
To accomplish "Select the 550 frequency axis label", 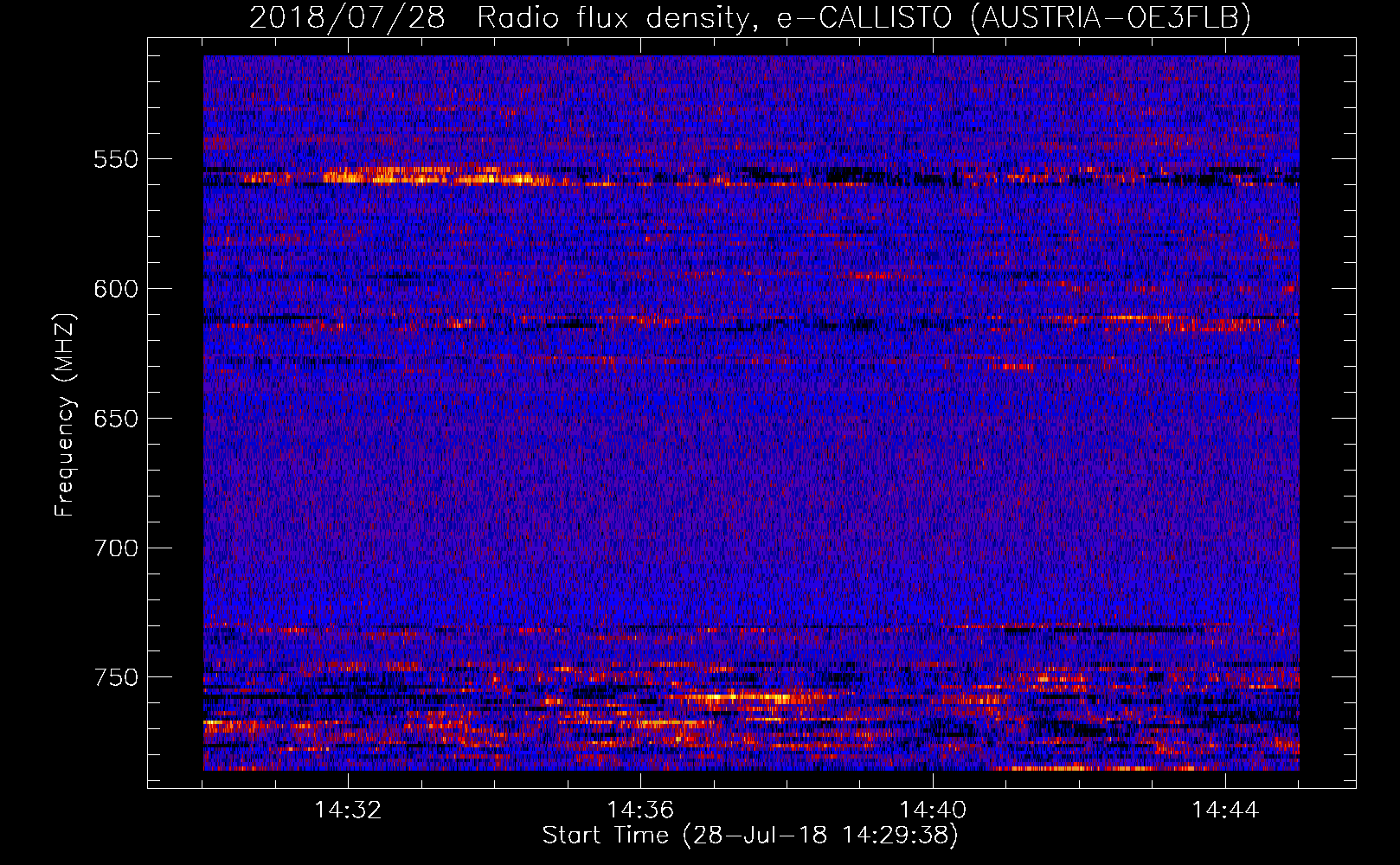I will 115,159.
